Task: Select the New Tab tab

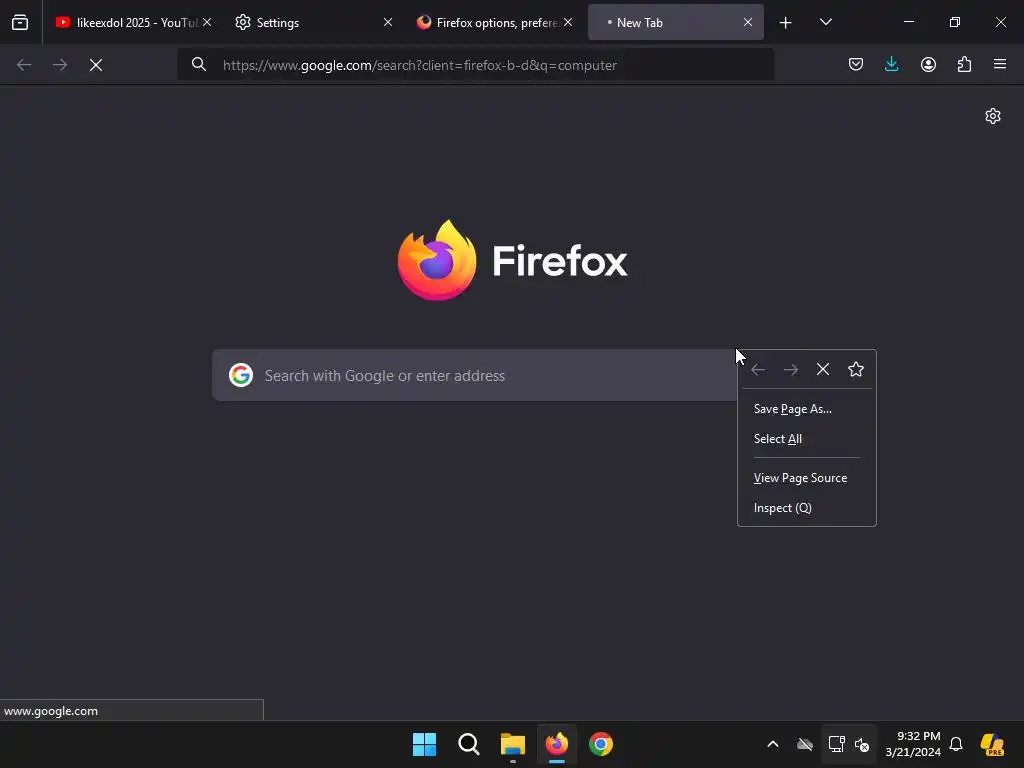Action: [x=675, y=22]
